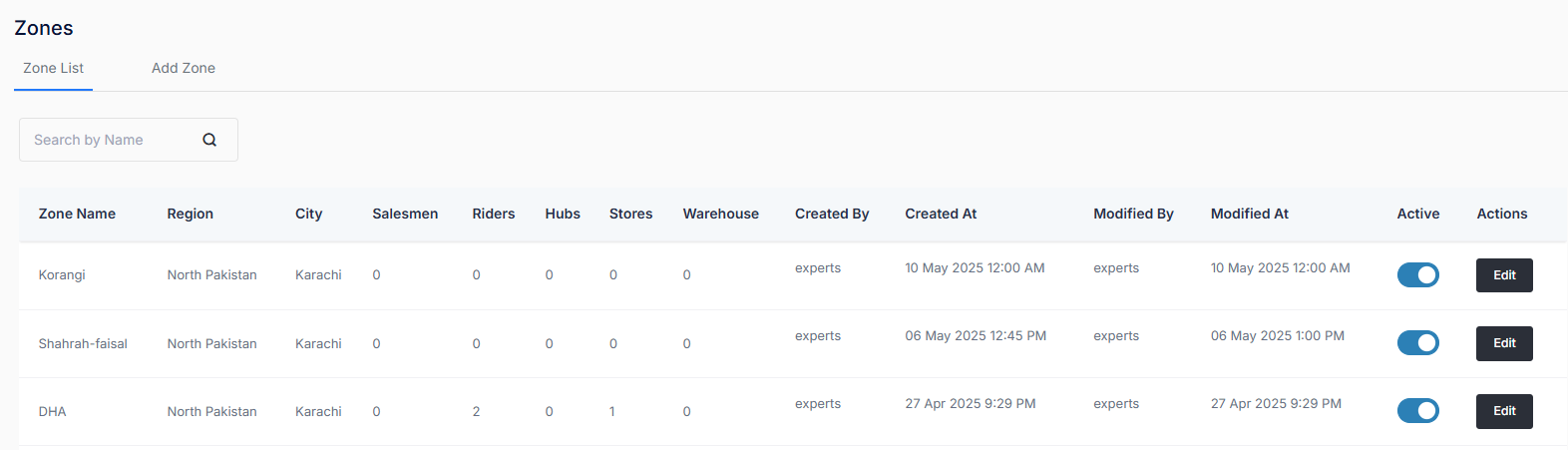Viewport: 1568px width, 450px height.
Task: Open Edit for the DHA zone
Action: (x=1503, y=411)
